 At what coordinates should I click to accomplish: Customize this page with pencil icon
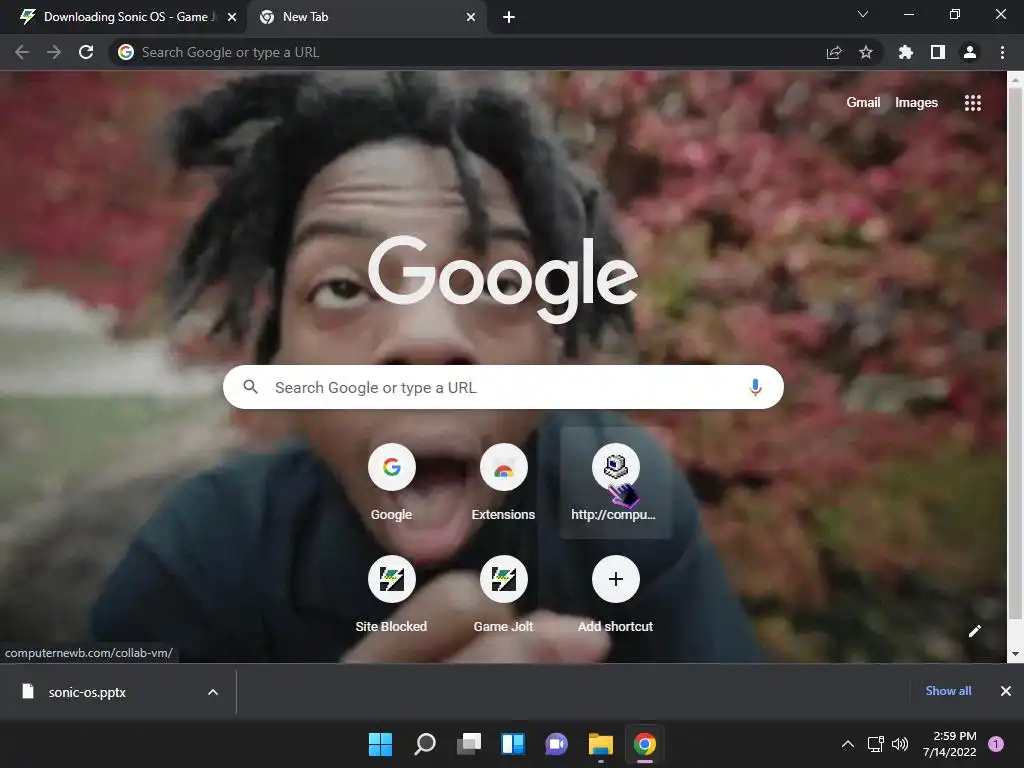(x=974, y=631)
